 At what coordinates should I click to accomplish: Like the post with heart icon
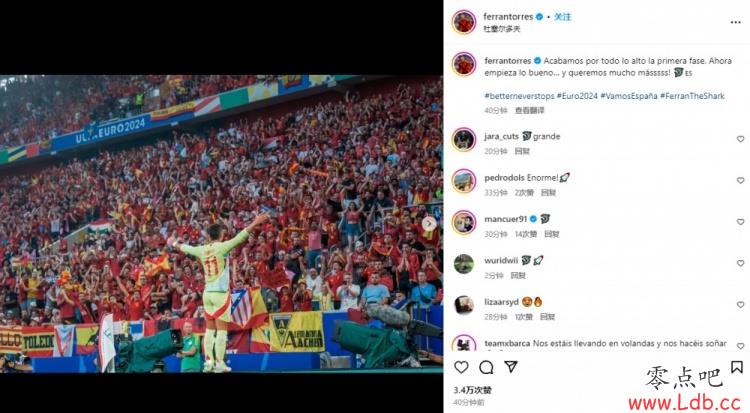461,367
